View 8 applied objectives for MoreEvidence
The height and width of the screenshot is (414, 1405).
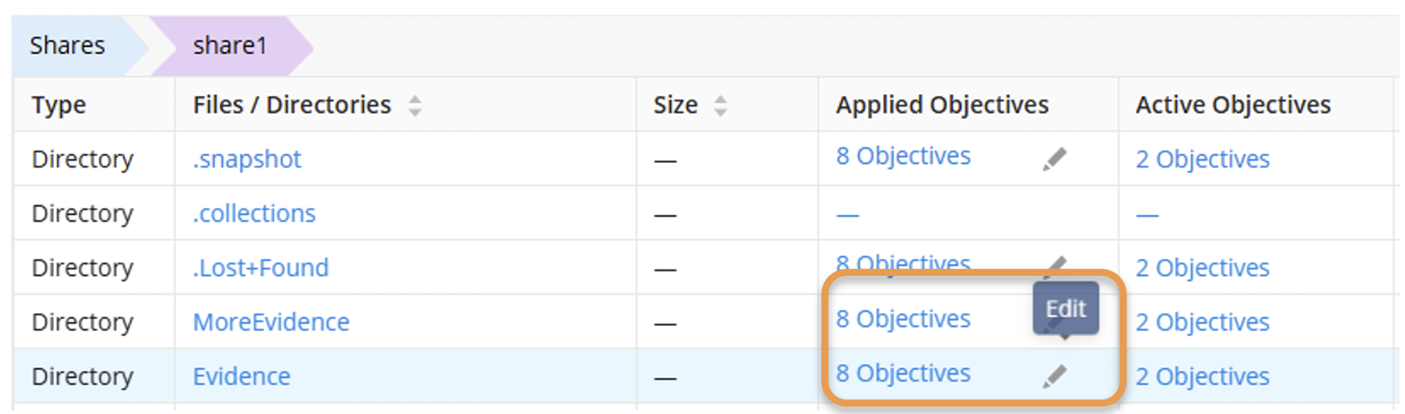[903, 319]
